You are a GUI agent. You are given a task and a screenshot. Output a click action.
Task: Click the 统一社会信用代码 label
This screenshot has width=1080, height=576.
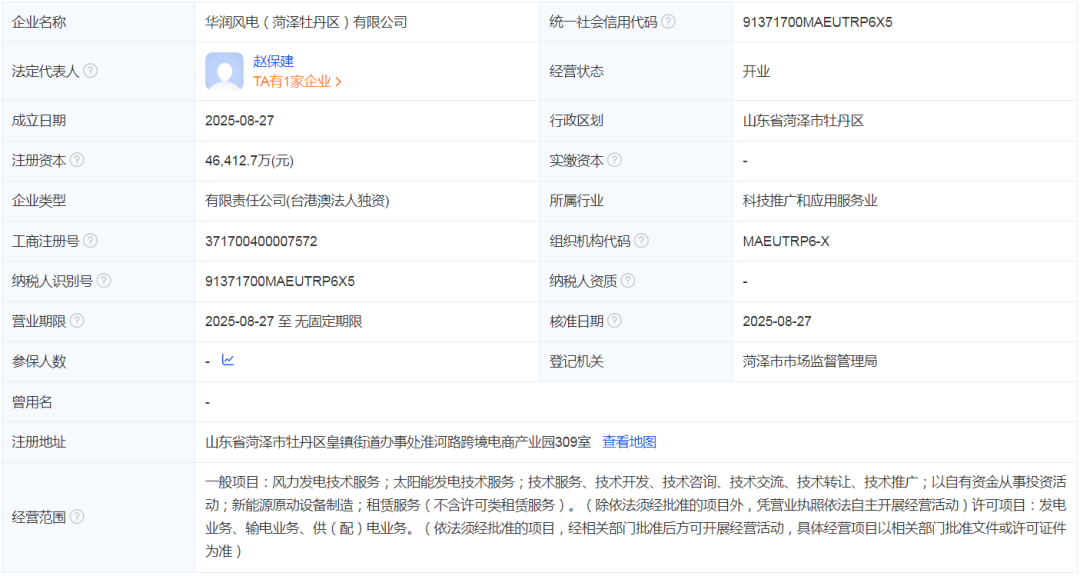[603, 22]
